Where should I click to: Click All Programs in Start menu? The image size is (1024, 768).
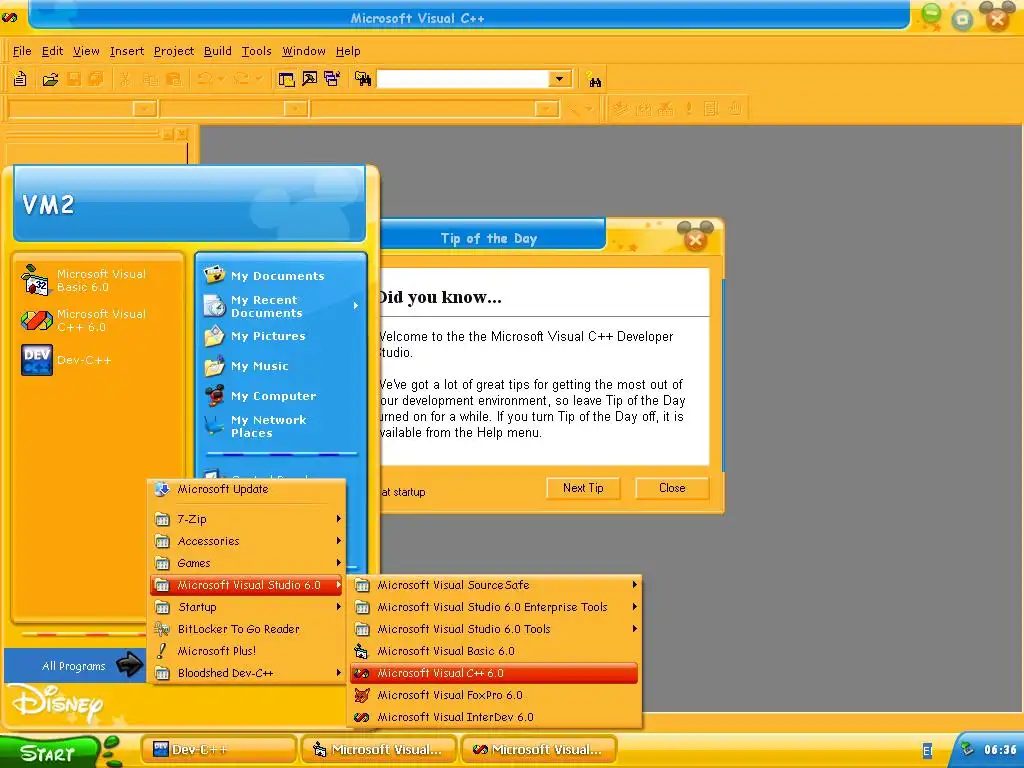coord(74,665)
